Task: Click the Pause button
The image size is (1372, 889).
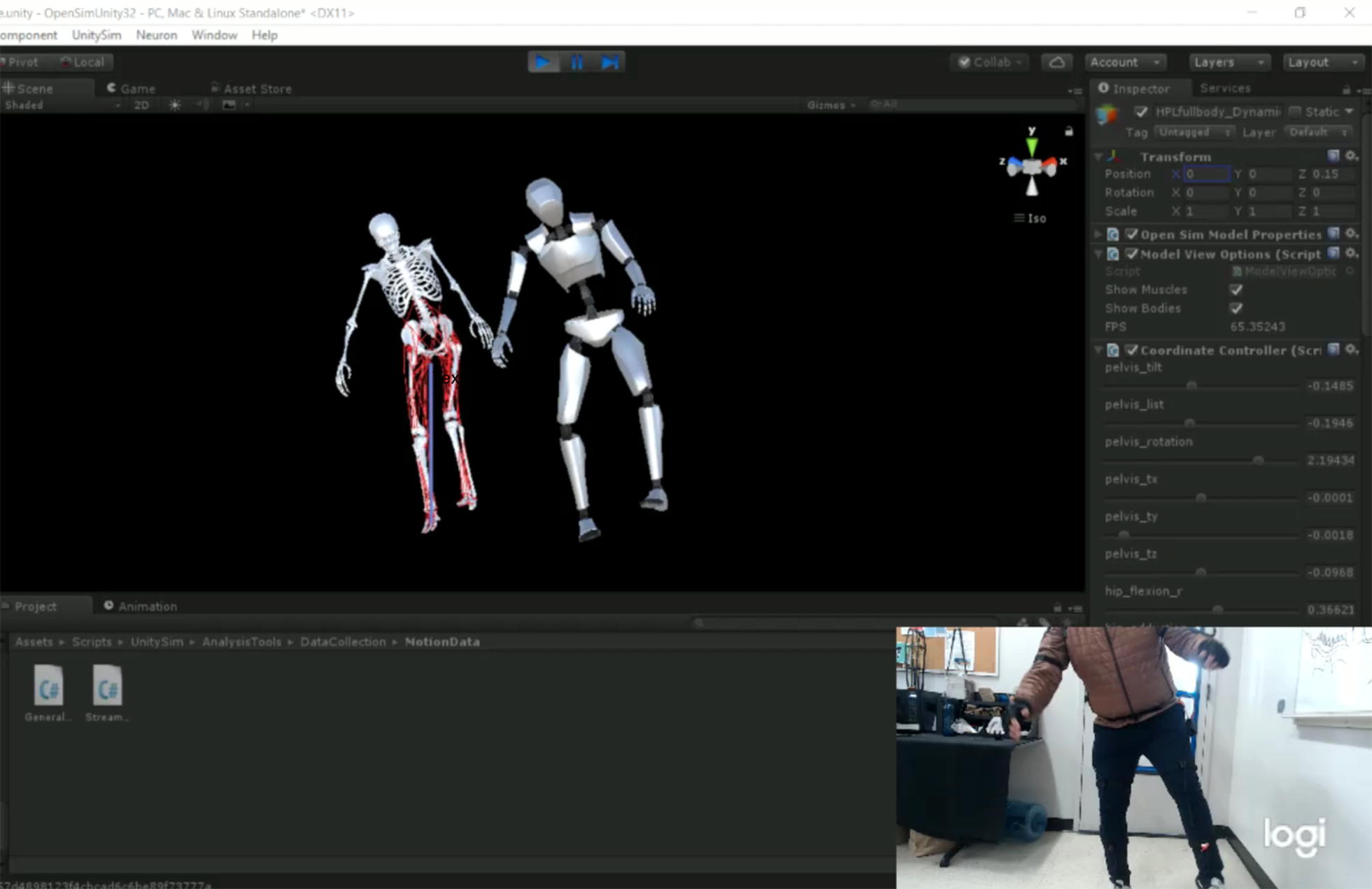Action: coord(577,63)
